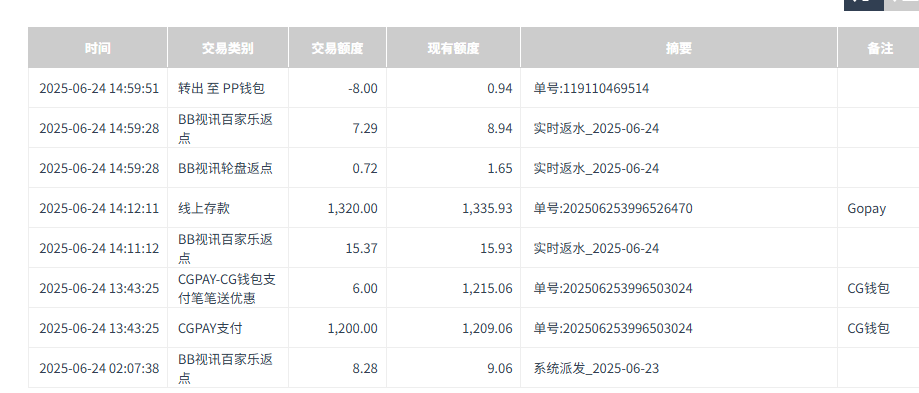
Task: Select the -8.00 transaction amount
Action: click(362, 88)
